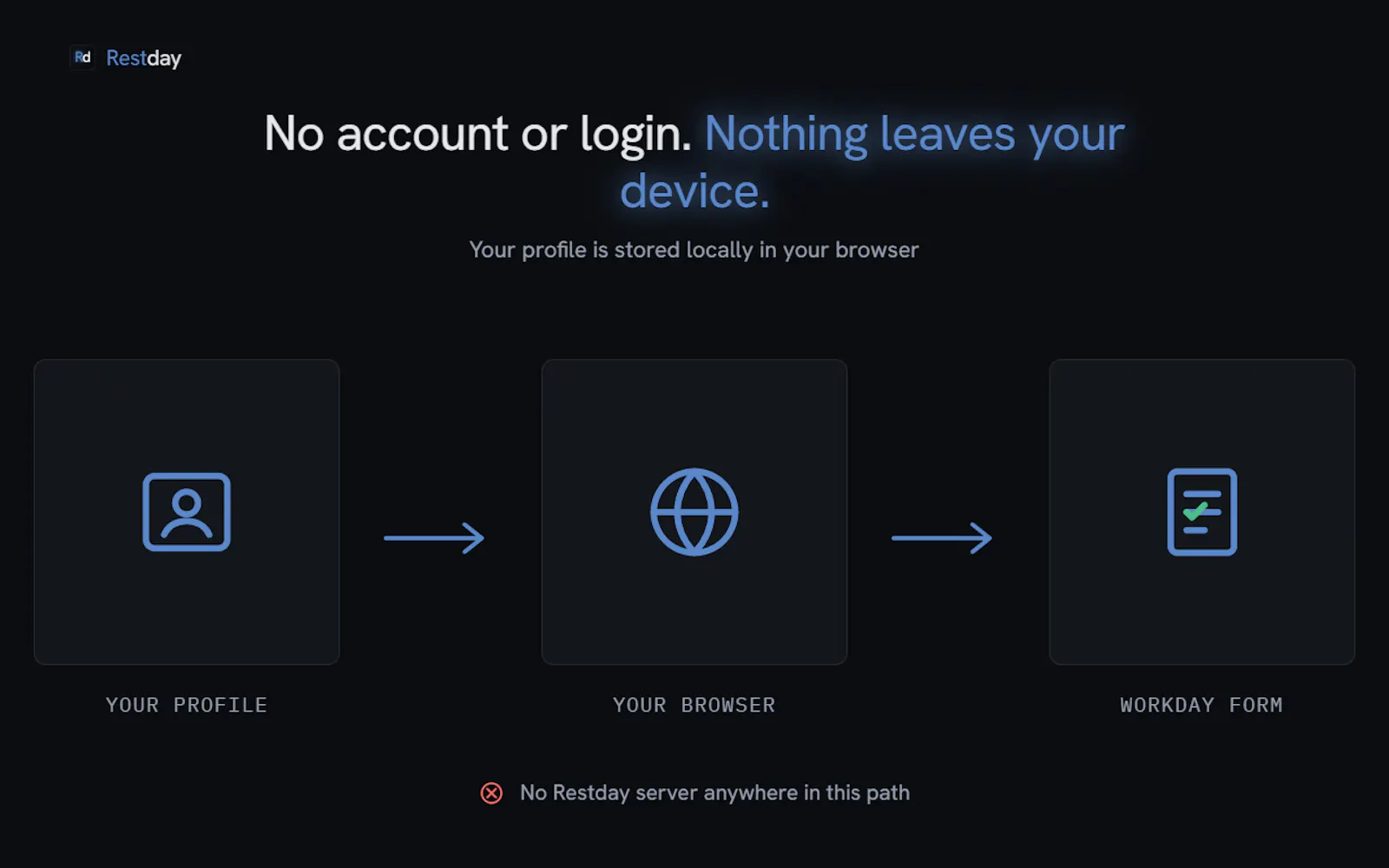Open the Restday home link
1389x868 pixels.
(x=143, y=58)
